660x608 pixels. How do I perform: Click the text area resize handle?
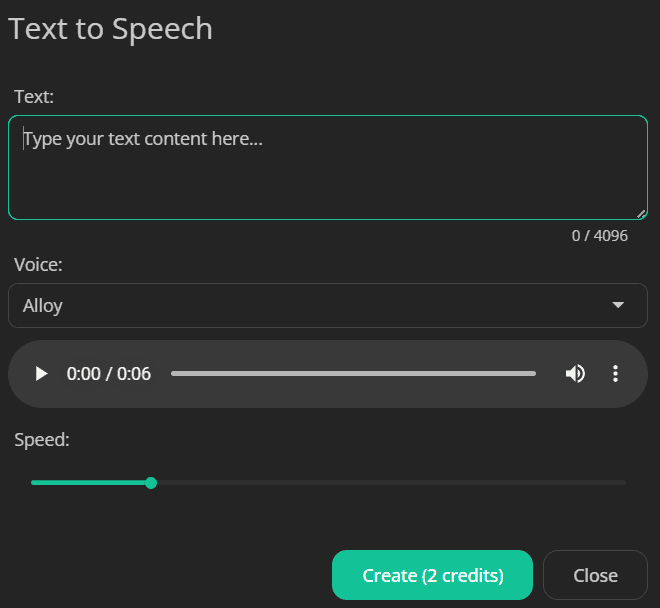(x=641, y=214)
